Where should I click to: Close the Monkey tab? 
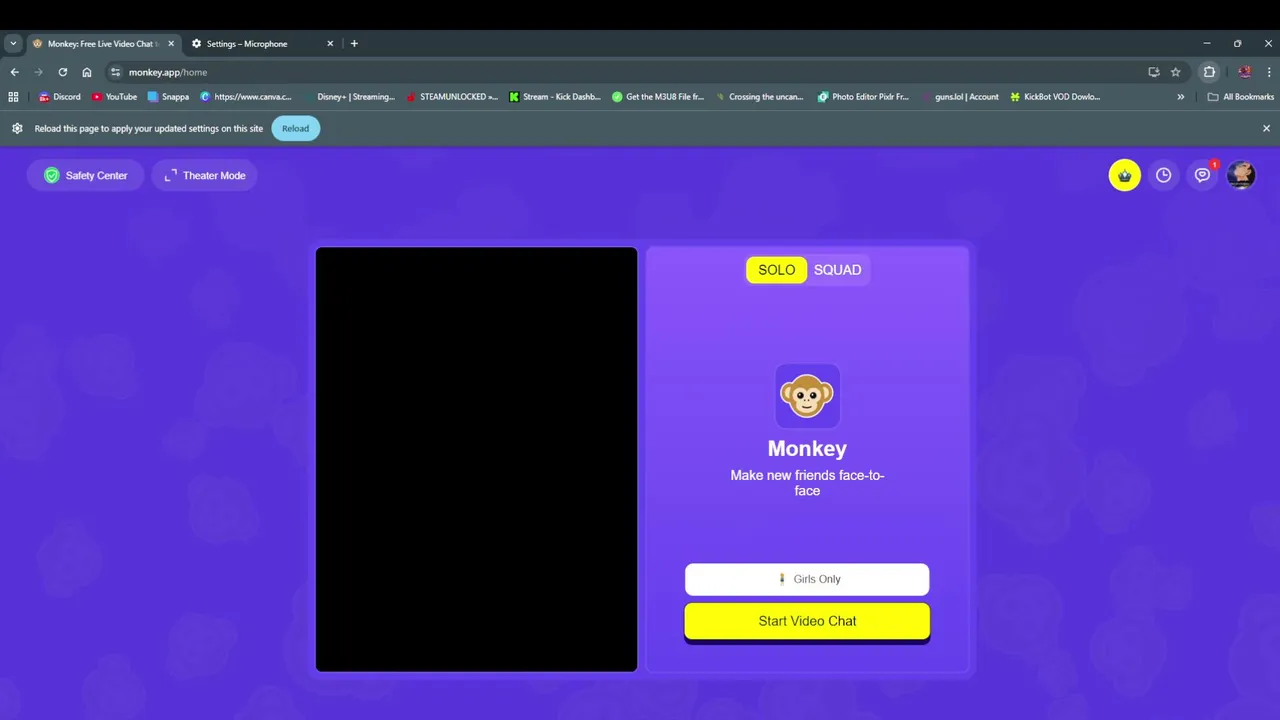point(171,44)
